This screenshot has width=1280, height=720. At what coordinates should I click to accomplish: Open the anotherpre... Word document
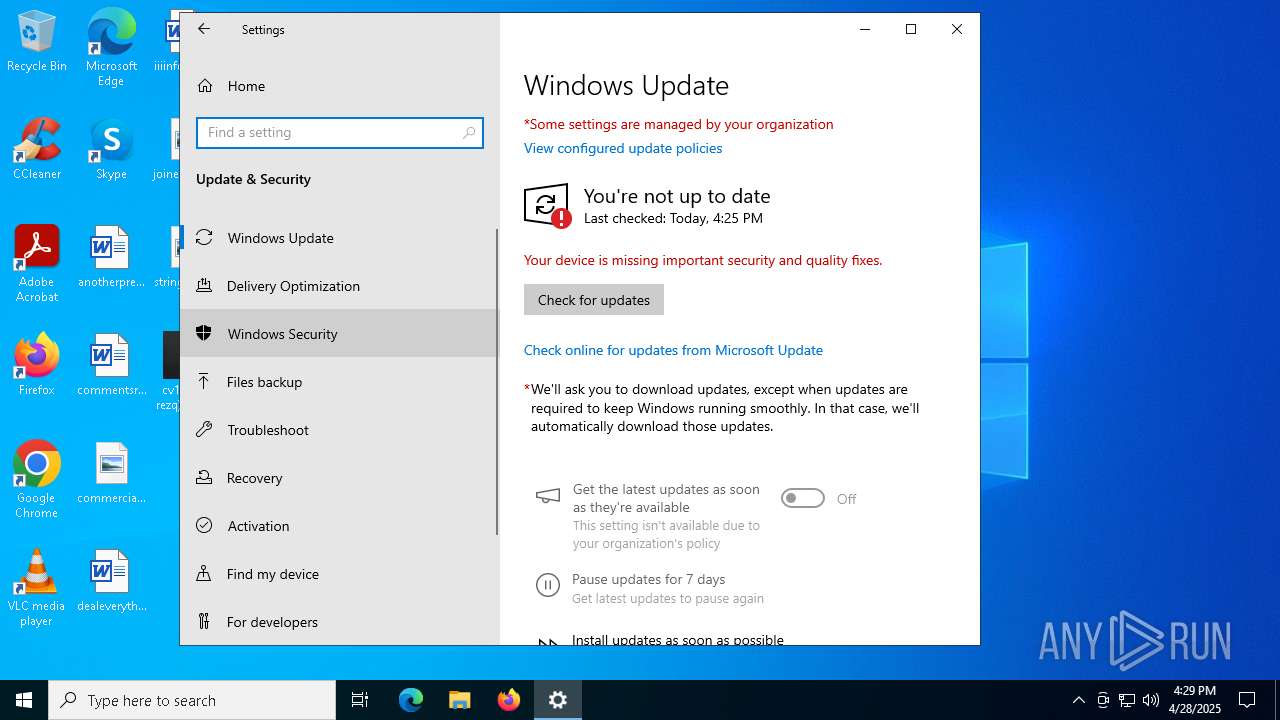(x=111, y=256)
